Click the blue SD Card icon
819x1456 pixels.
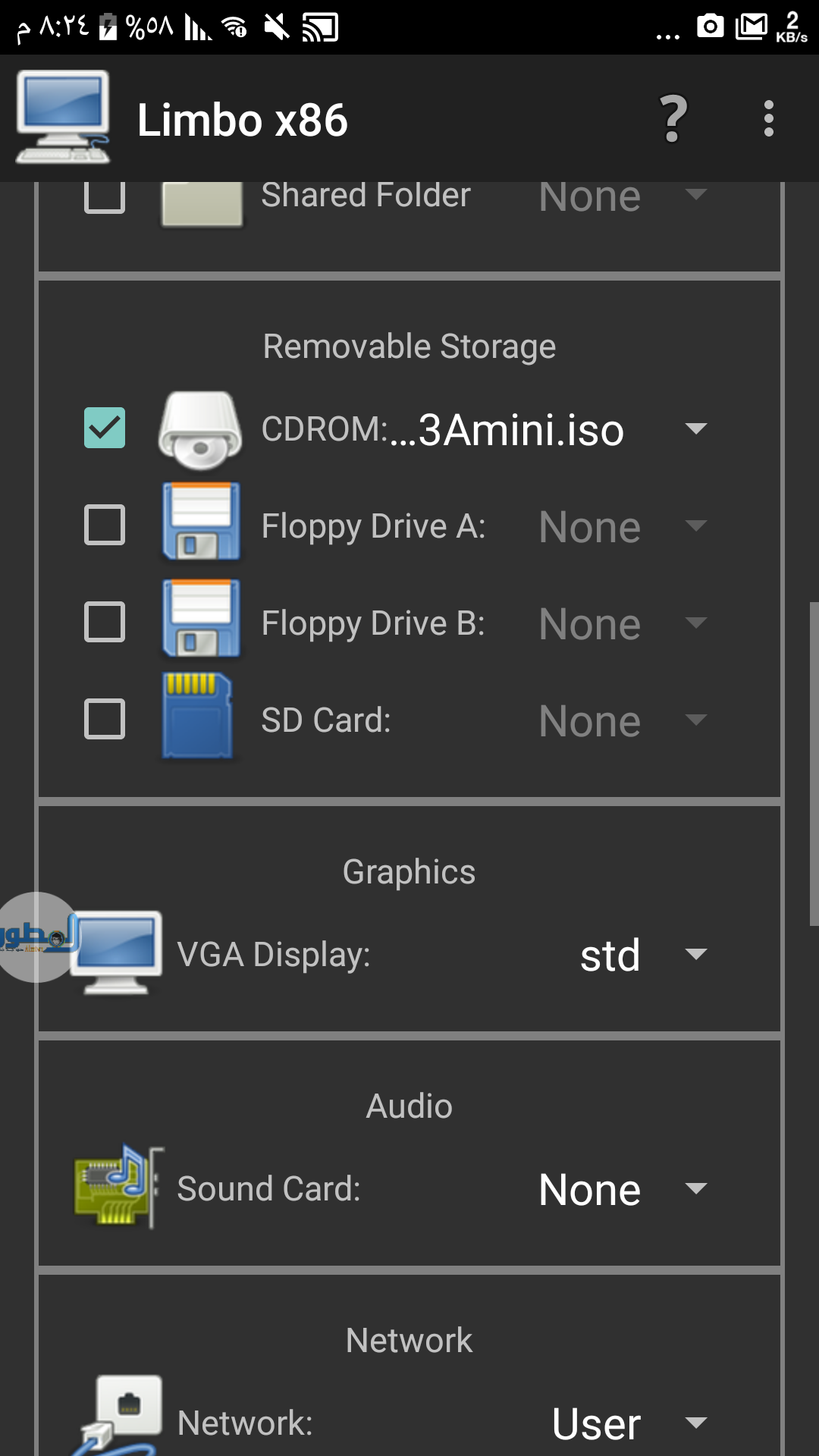[198, 717]
